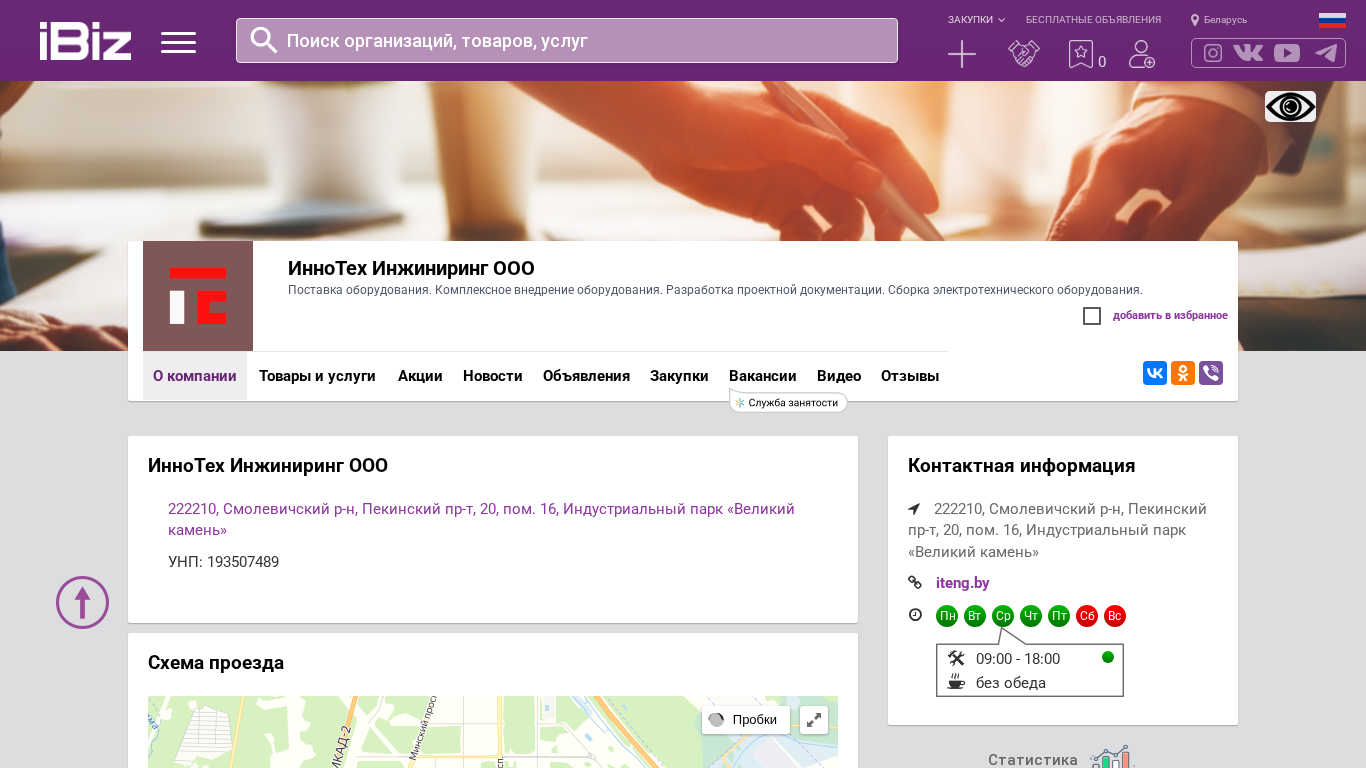The height and width of the screenshot is (768, 1366).
Task: Open the favorites bookmark star icon
Action: point(1081,54)
